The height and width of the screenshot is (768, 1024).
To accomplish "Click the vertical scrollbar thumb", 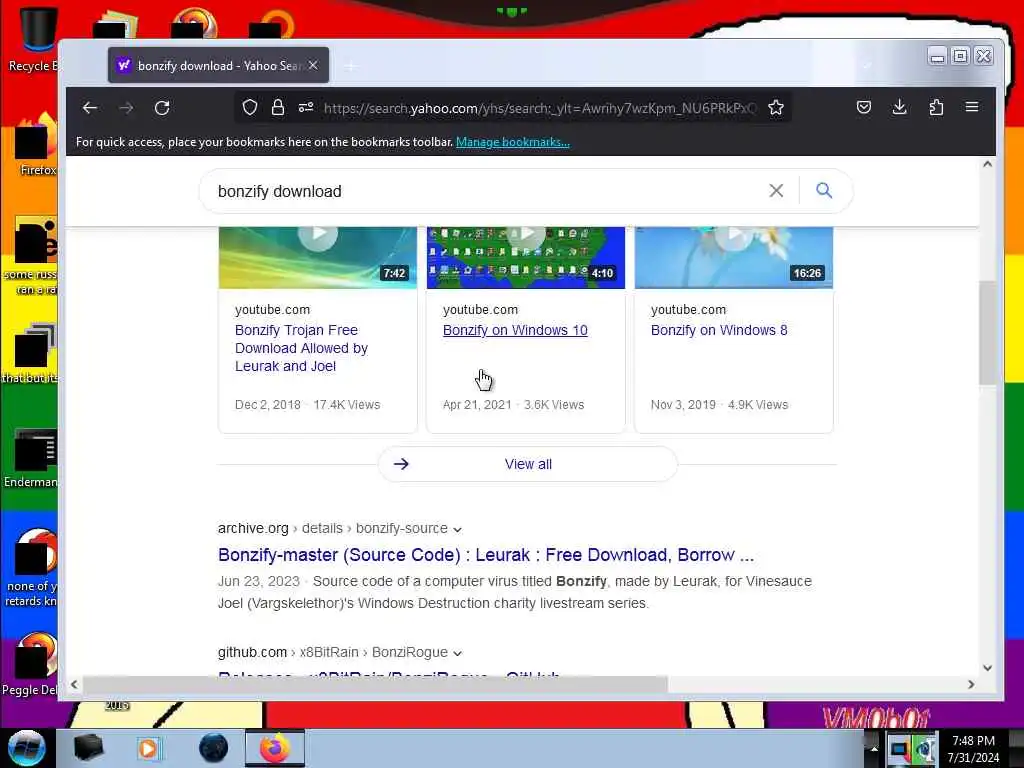I will tap(987, 332).
